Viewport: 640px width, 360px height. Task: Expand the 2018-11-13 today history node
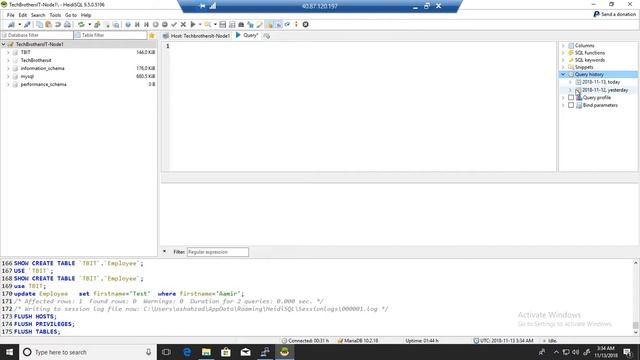pos(571,82)
